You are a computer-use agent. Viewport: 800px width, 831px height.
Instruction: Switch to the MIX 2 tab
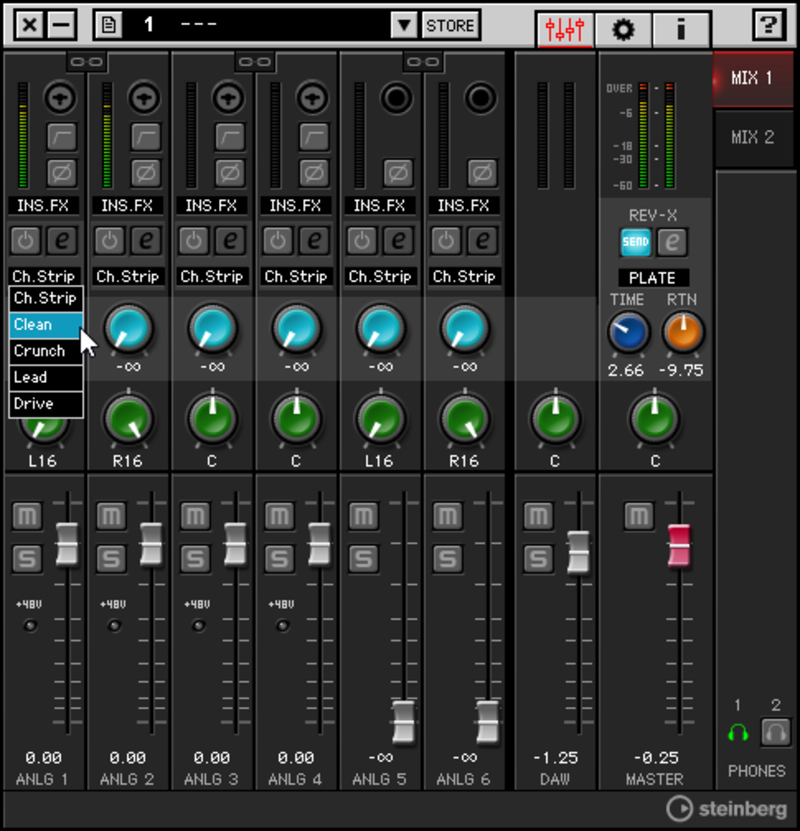point(753,138)
